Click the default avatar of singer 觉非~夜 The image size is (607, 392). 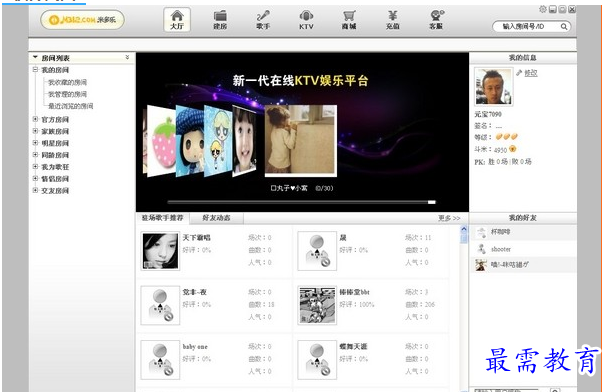tap(160, 305)
